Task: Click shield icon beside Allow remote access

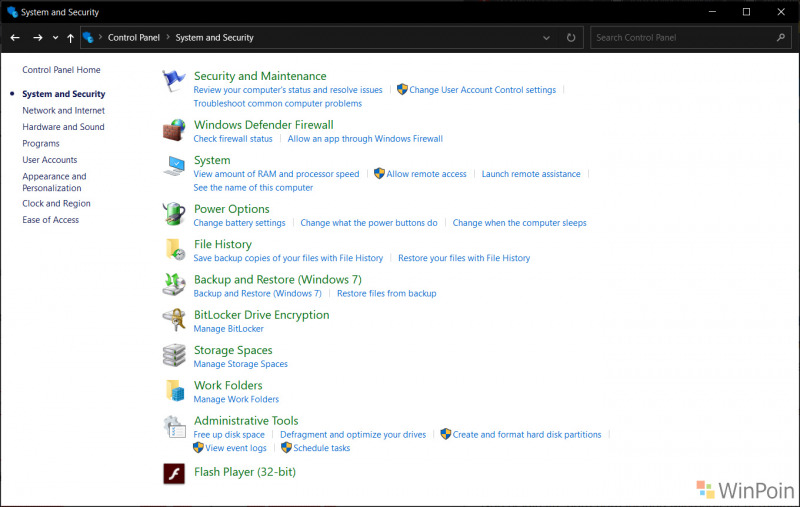Action: 379,173
